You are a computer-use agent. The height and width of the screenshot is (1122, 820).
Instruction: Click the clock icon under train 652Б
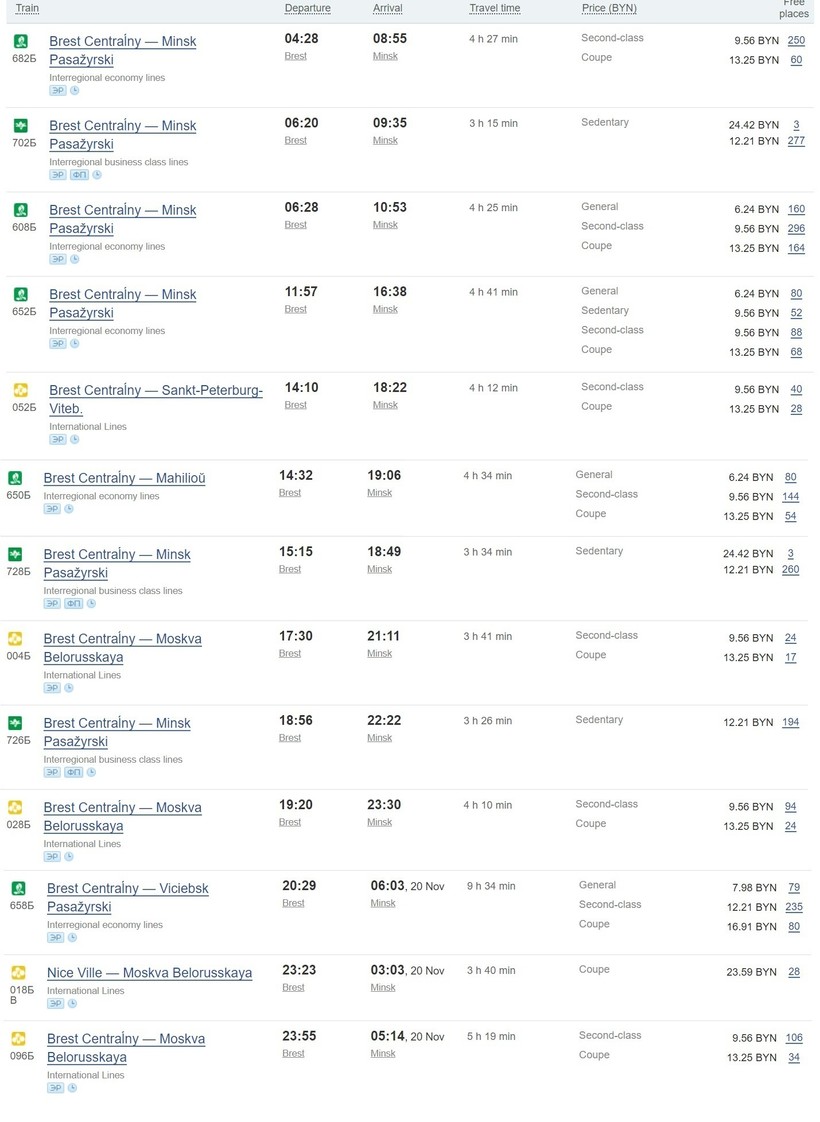click(75, 343)
